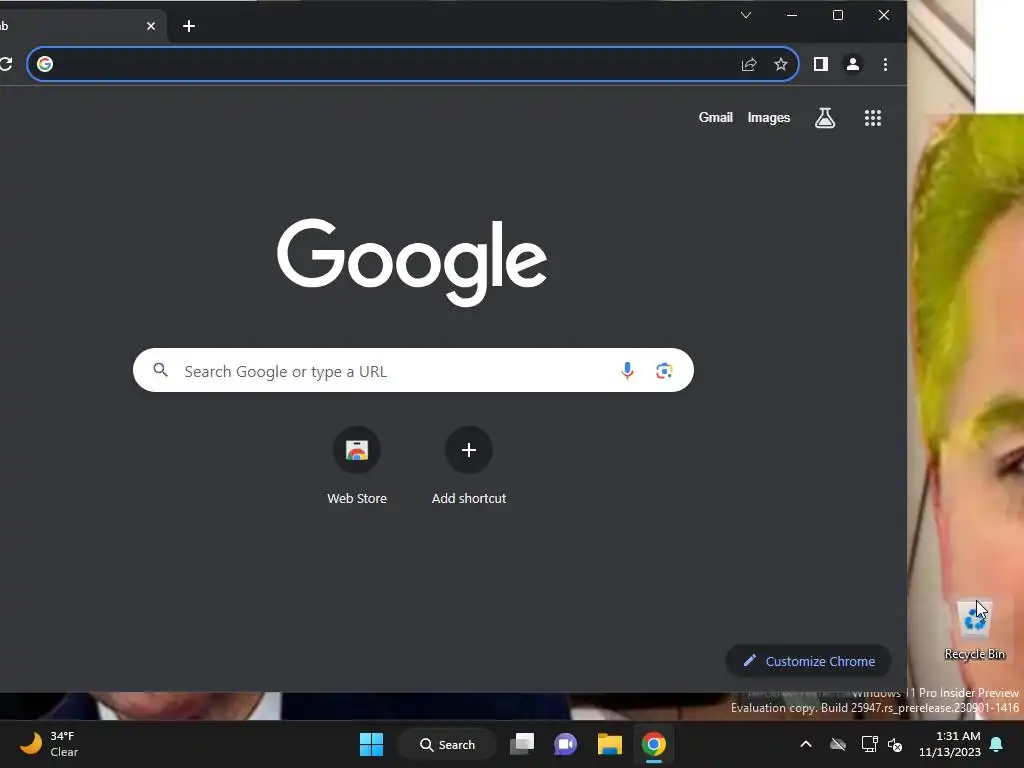
Task: Click the Search Google or type a URL box
Action: coord(413,370)
